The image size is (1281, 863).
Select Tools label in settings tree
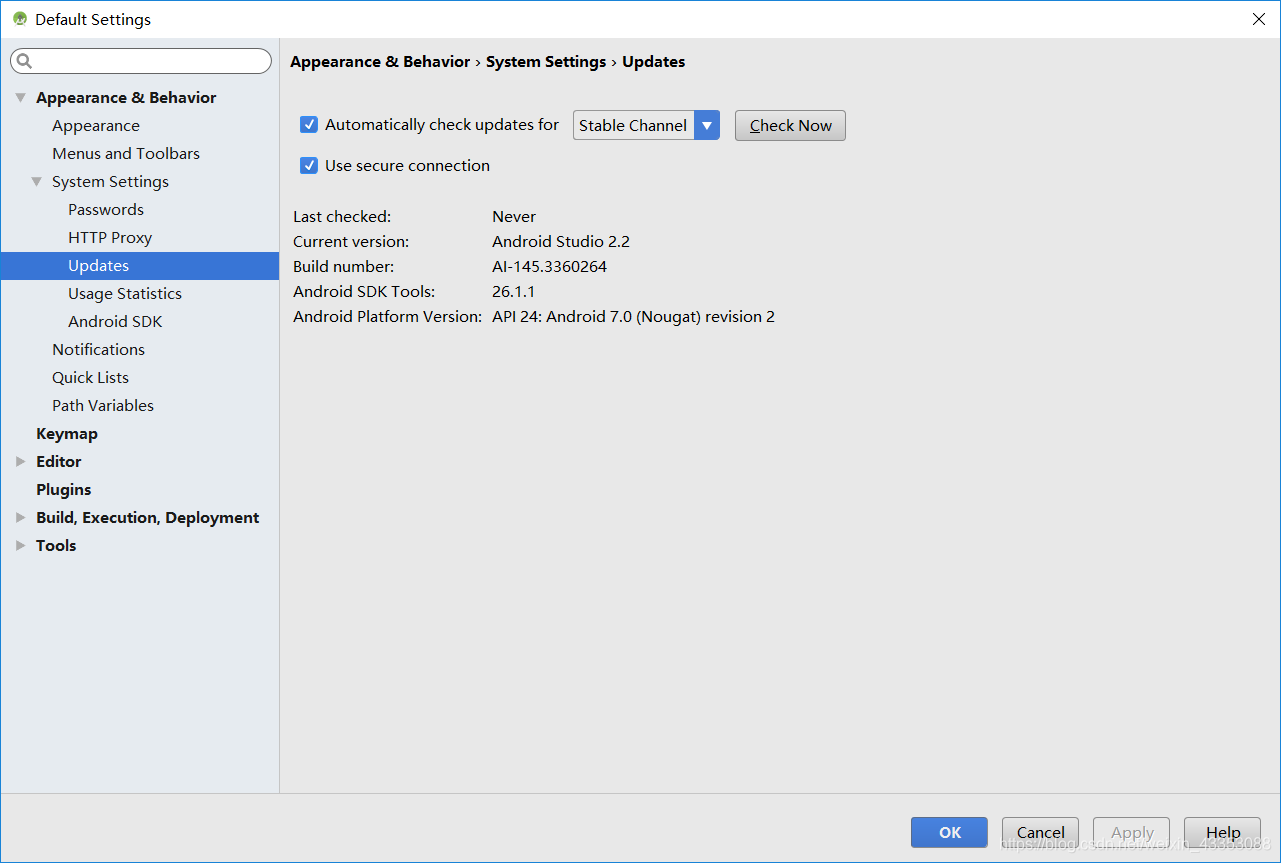coord(56,546)
